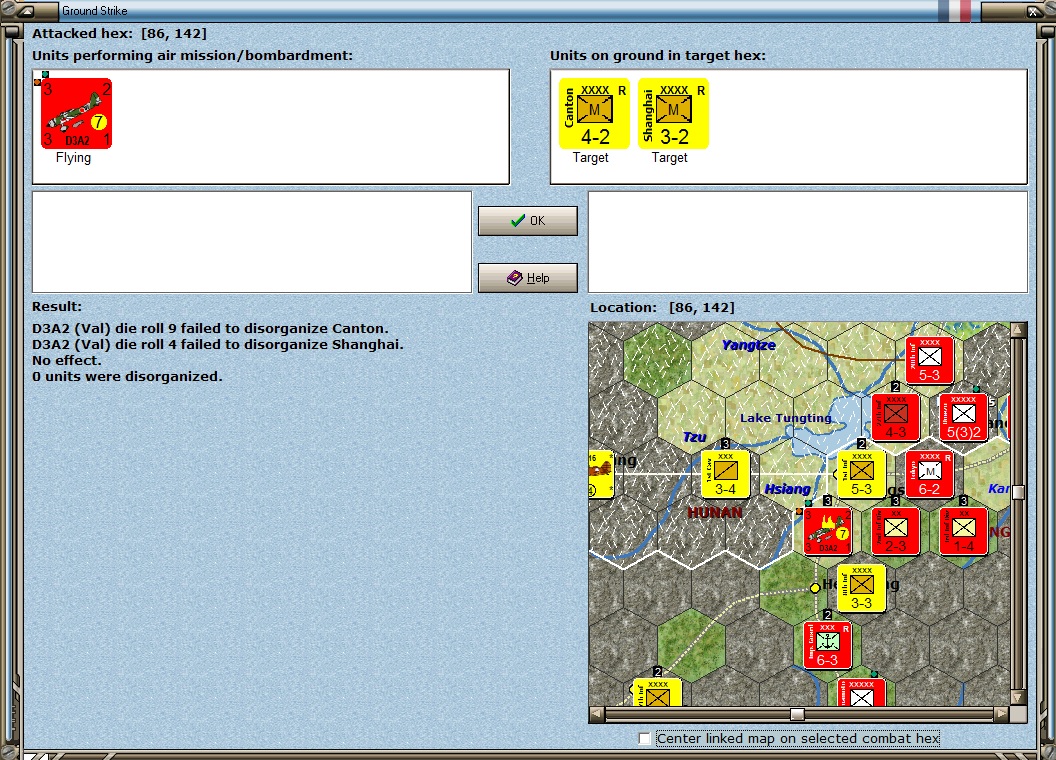
Task: Click the Shanghai die roll 4 result line
Action: coord(218,345)
